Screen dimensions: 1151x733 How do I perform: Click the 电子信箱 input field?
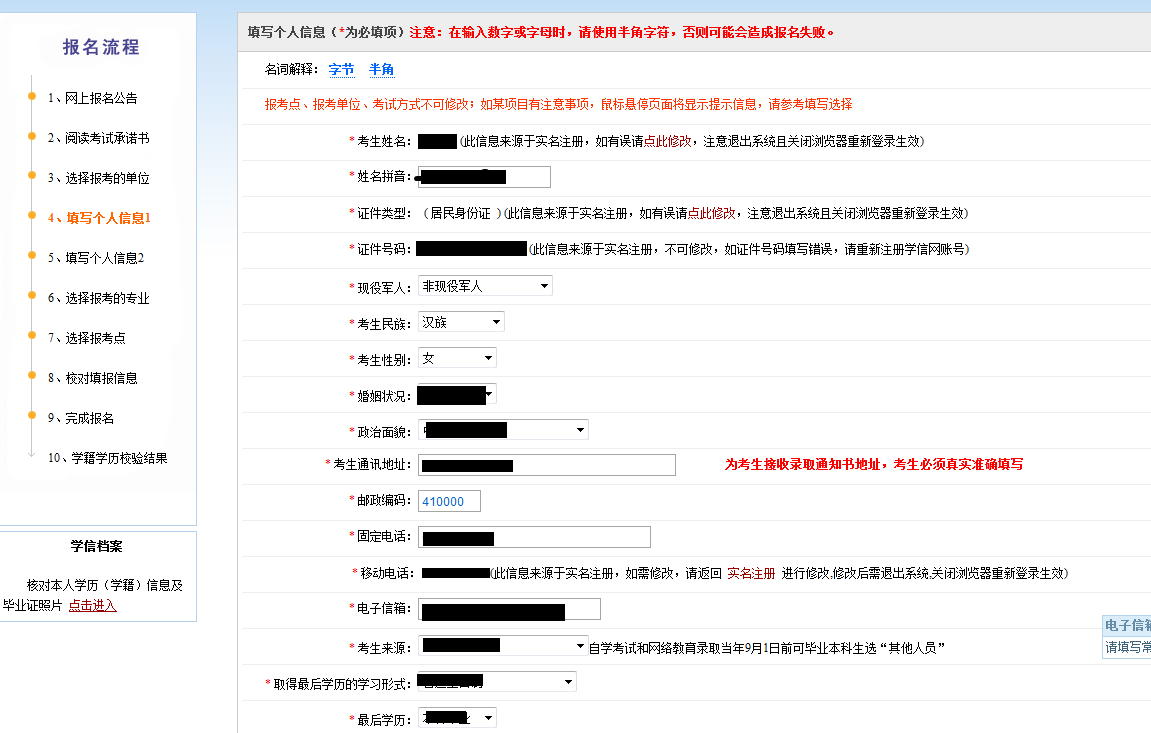pyautogui.click(x=509, y=610)
